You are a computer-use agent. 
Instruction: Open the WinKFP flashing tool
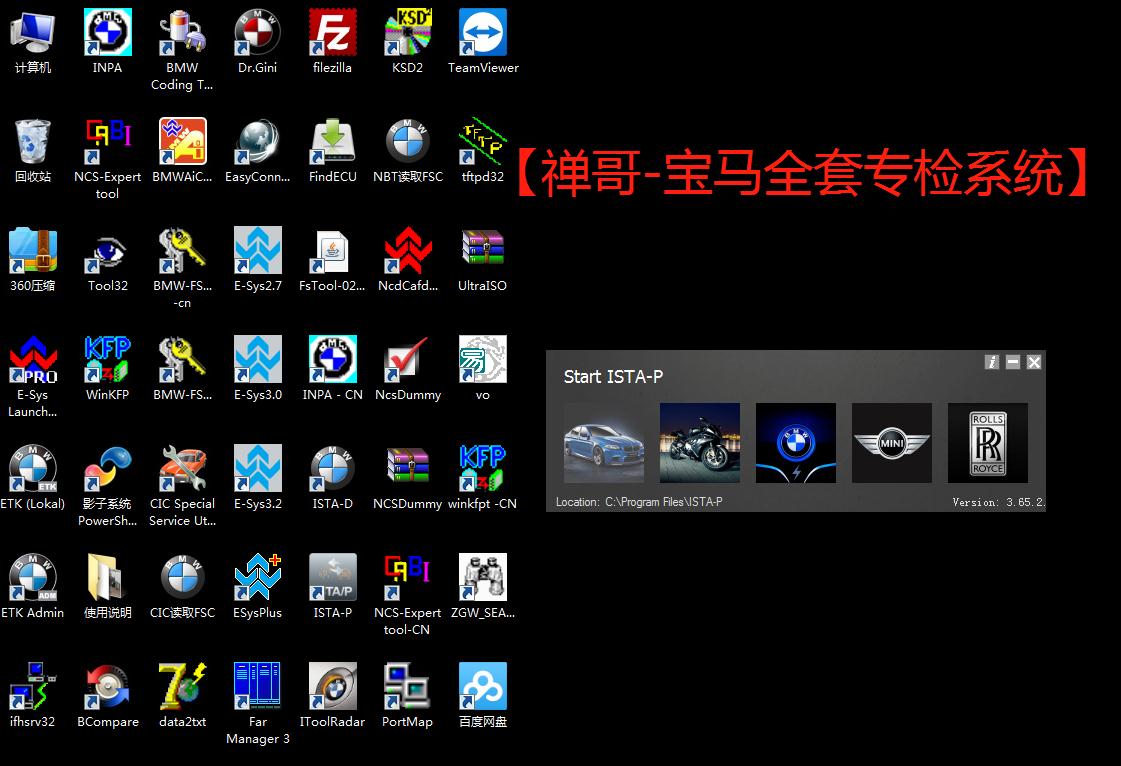[107, 358]
